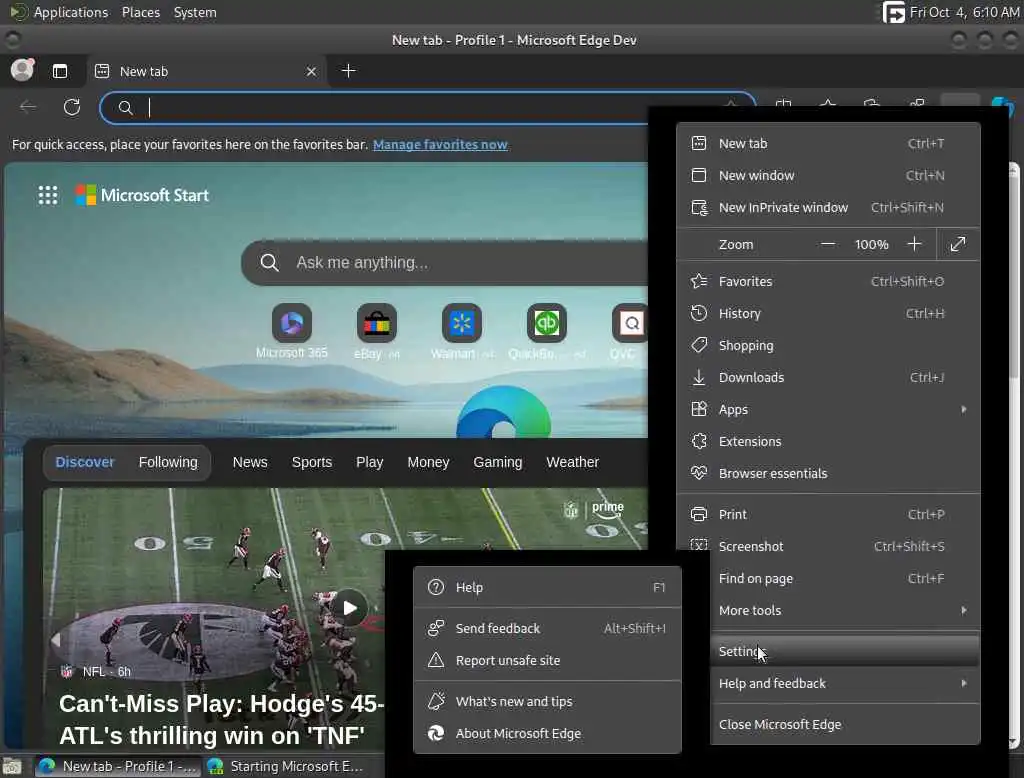Image resolution: width=1024 pixels, height=778 pixels.
Task: Open History from the menu
Action: 828,313
